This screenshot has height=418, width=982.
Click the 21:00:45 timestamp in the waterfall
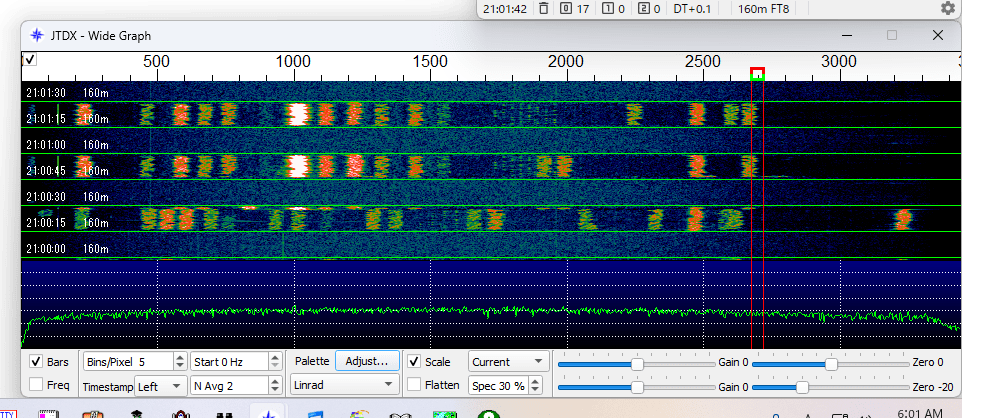click(x=46, y=170)
